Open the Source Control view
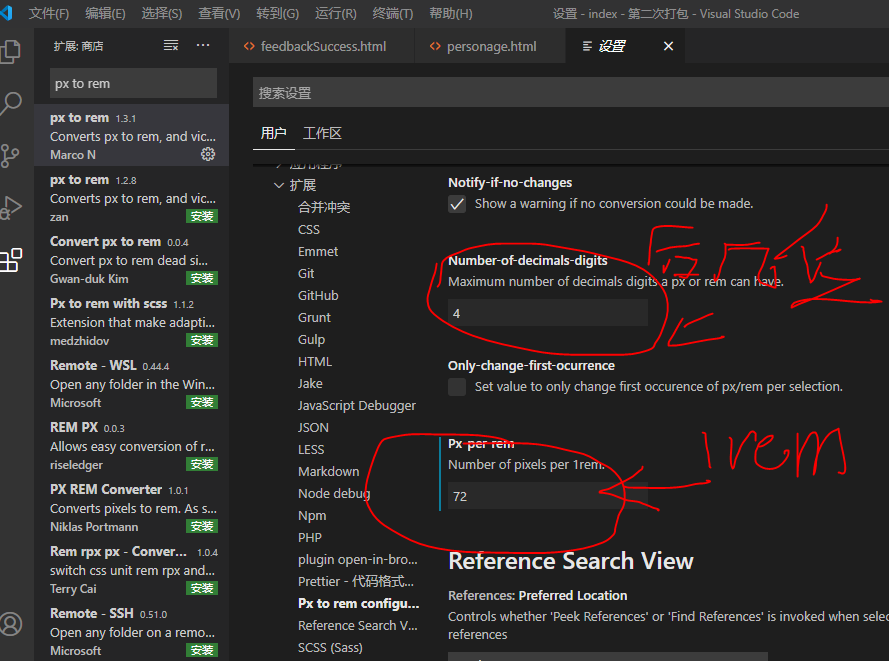The image size is (889, 661). 10,156
